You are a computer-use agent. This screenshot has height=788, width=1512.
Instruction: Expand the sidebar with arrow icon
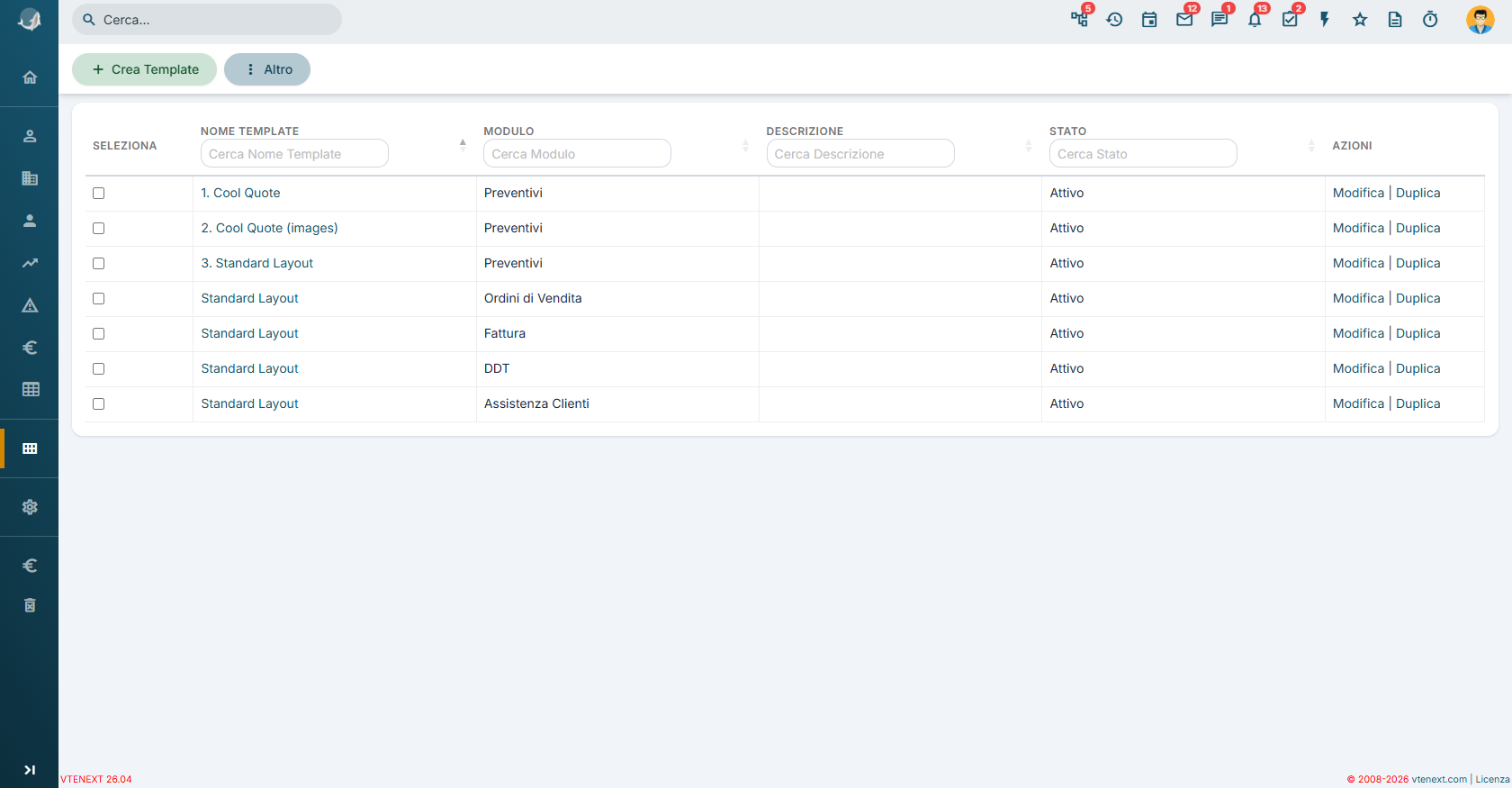click(x=30, y=770)
